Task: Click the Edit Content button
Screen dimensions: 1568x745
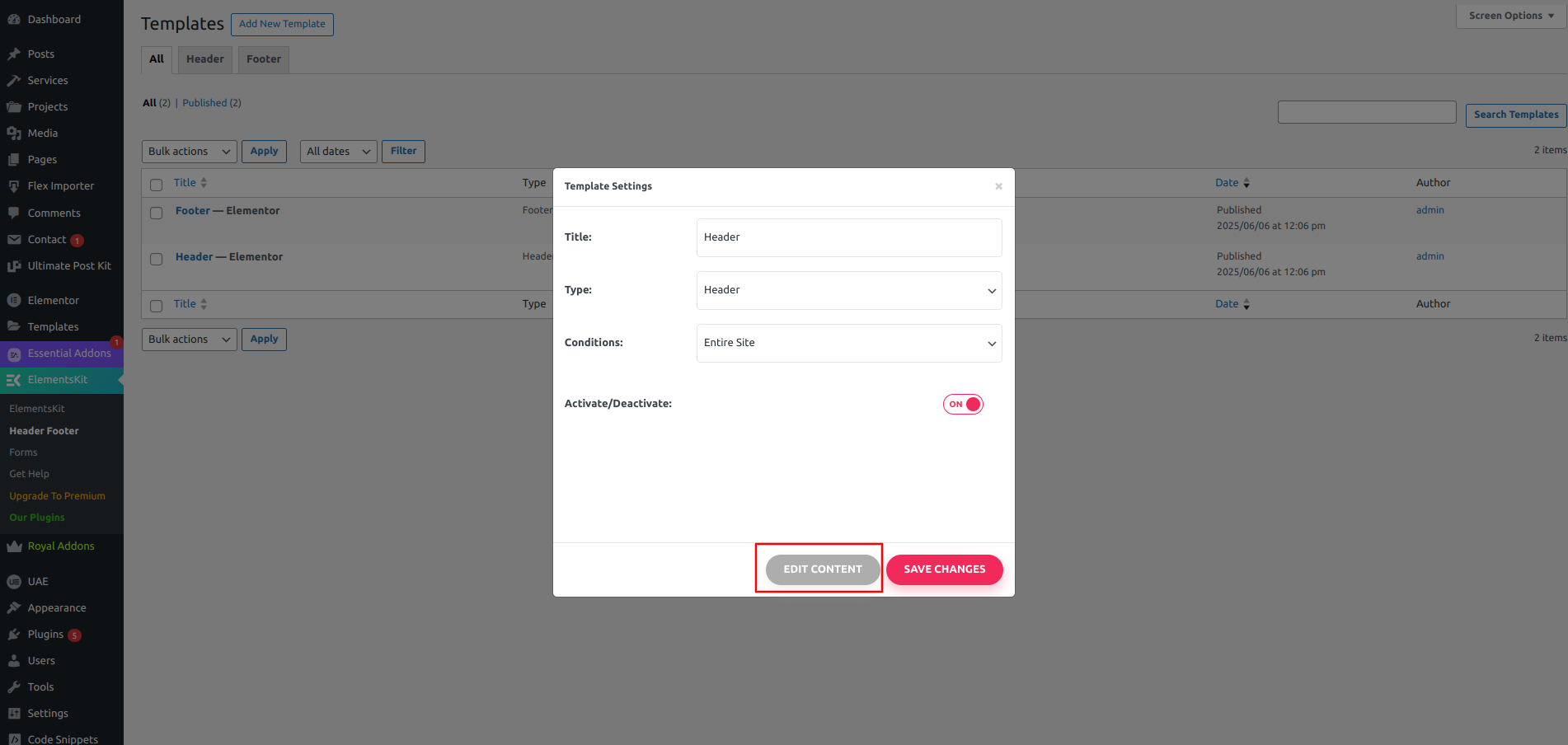Action: tap(822, 569)
